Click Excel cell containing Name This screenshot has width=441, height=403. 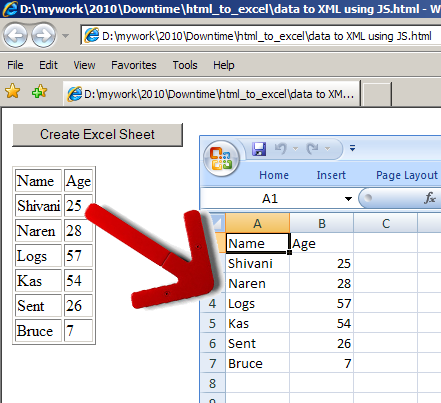(x=257, y=243)
